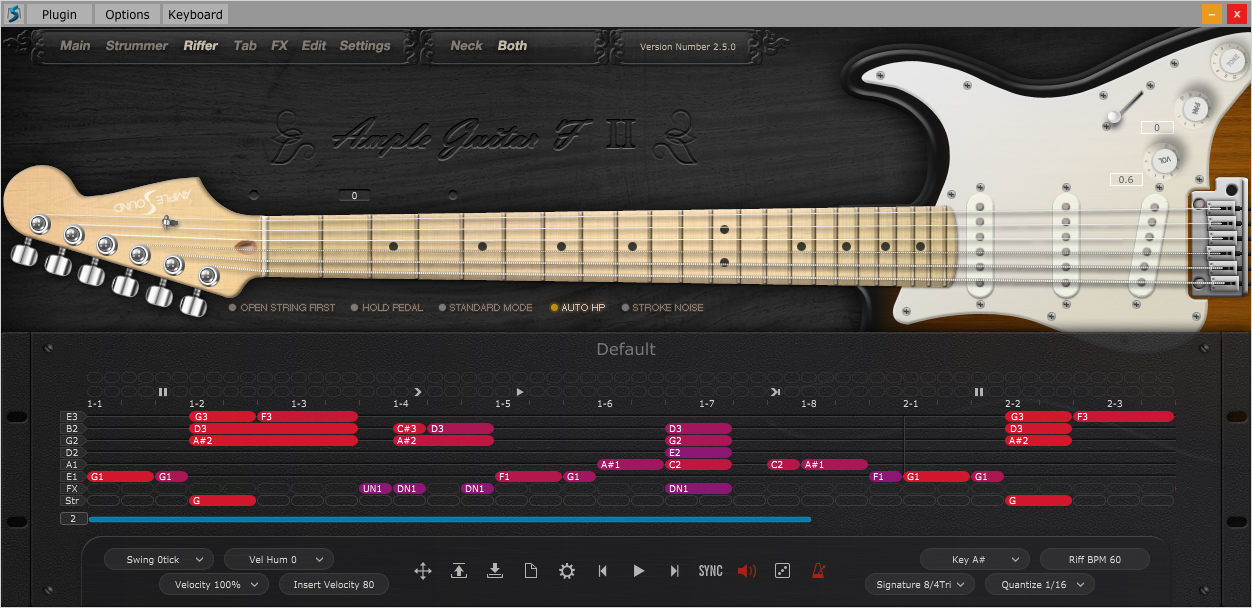Jump to previous riff with skip-back icon
1252x608 pixels.
(603, 571)
